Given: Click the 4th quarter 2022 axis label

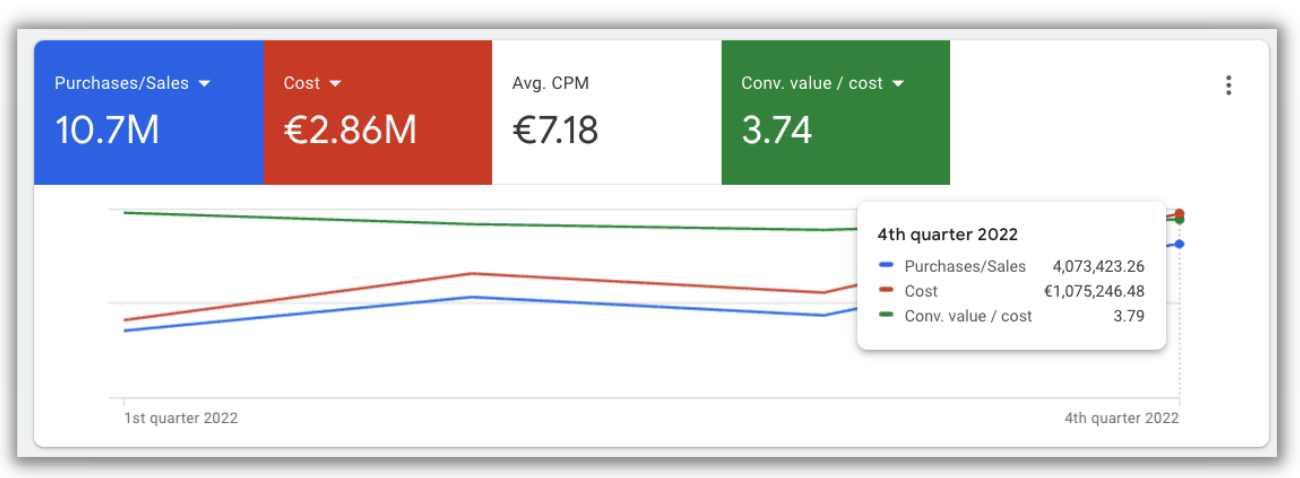Looking at the screenshot, I should [x=1121, y=418].
